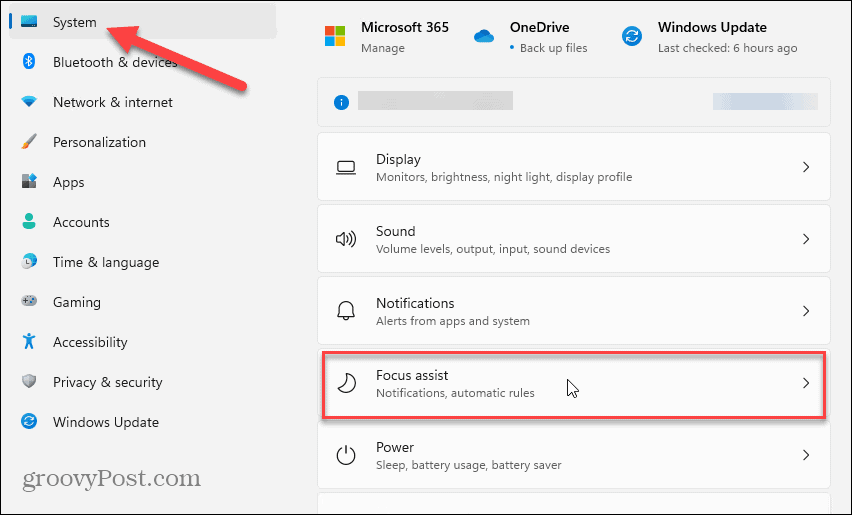Open the Microsoft 365 heading
Screen dimensions: 852x515
(405, 27)
